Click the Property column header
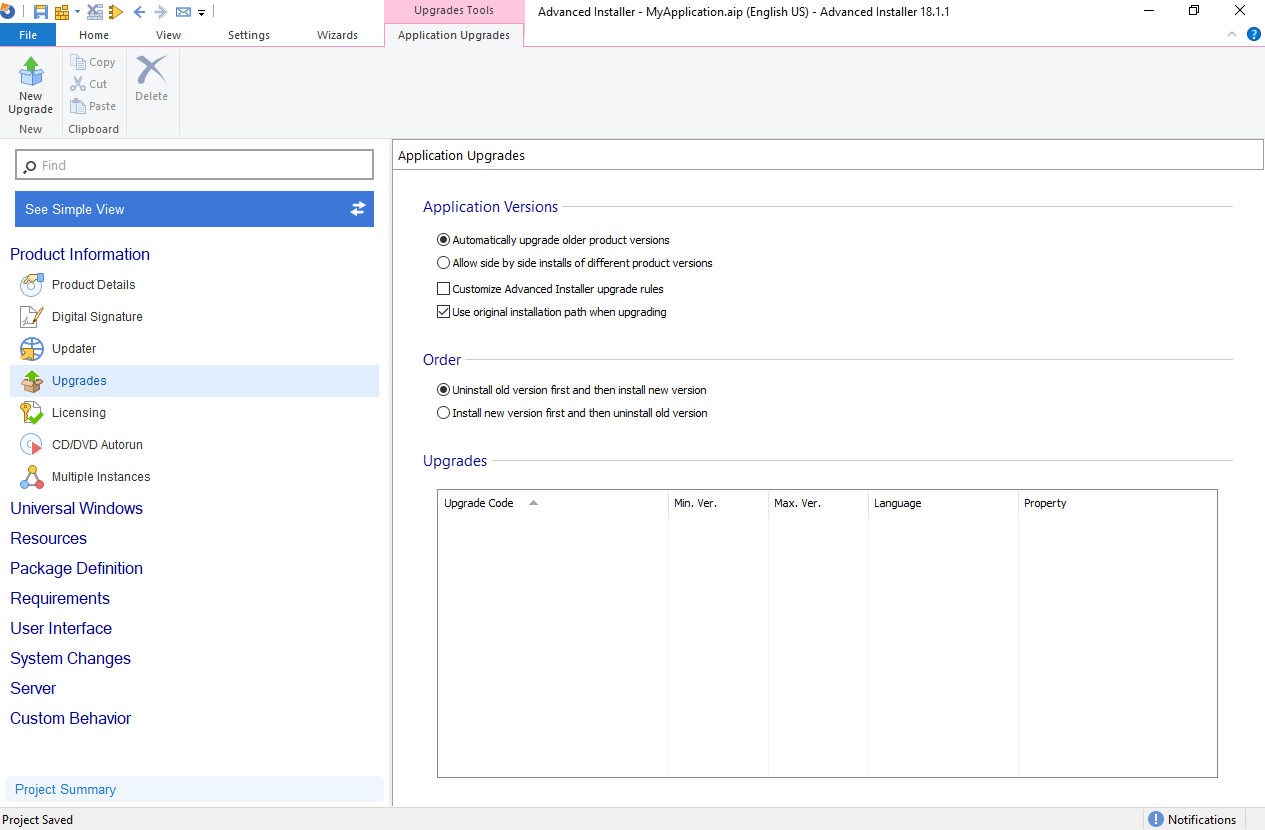Viewport: 1265px width, 830px height. coord(1117,503)
